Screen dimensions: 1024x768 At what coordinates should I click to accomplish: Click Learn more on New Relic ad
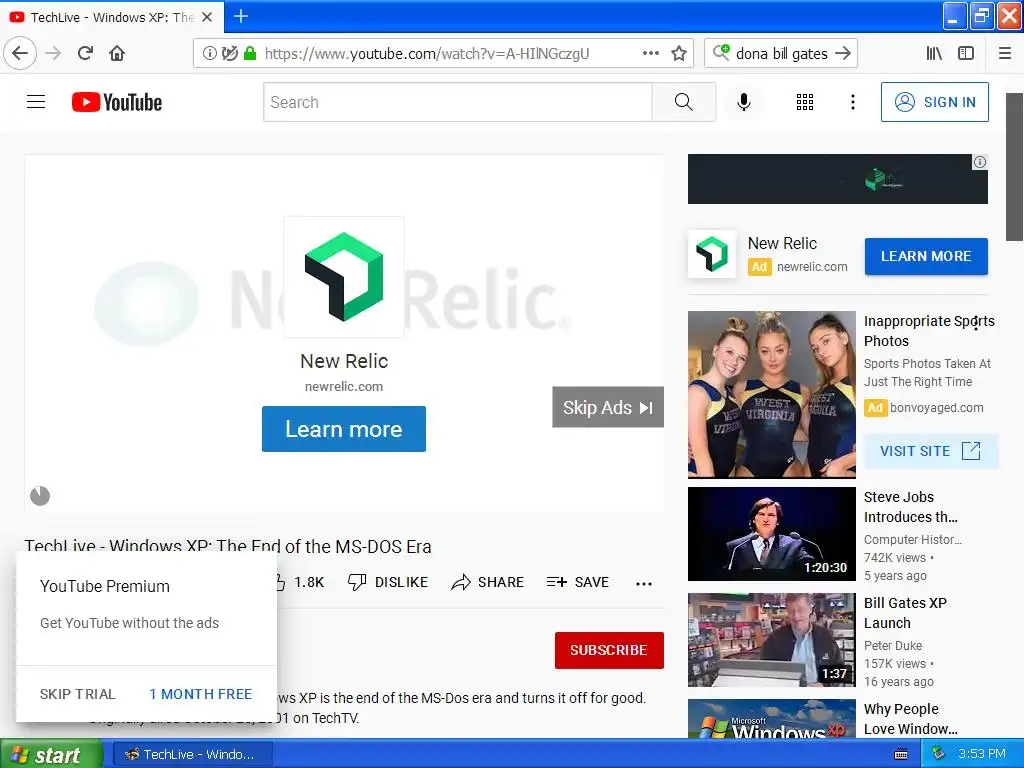coord(344,429)
